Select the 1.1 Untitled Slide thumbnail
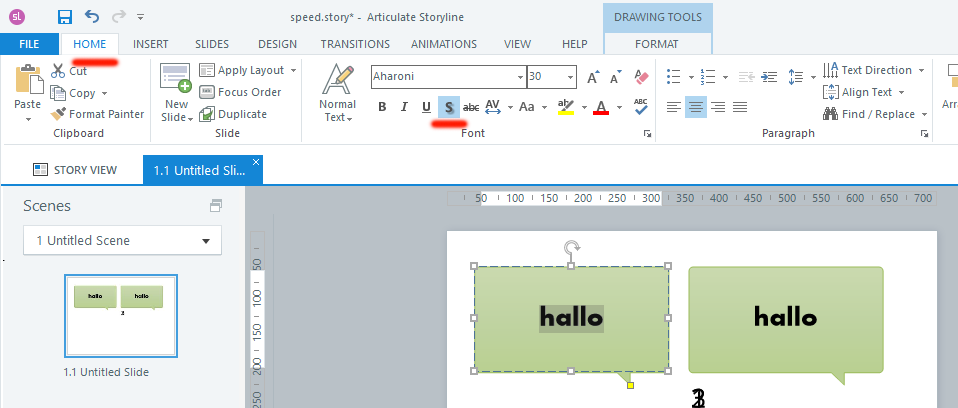The width and height of the screenshot is (958, 408). click(121, 315)
